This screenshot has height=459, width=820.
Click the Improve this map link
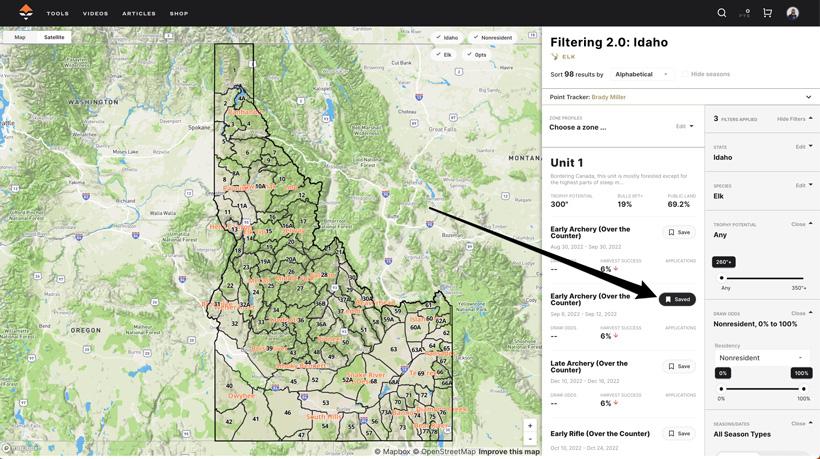point(509,452)
